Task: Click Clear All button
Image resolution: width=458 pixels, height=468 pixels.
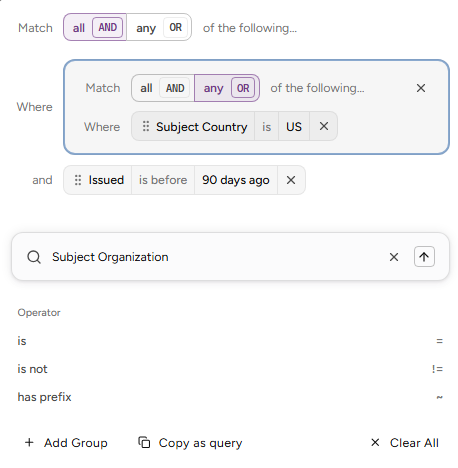Action: (x=405, y=443)
